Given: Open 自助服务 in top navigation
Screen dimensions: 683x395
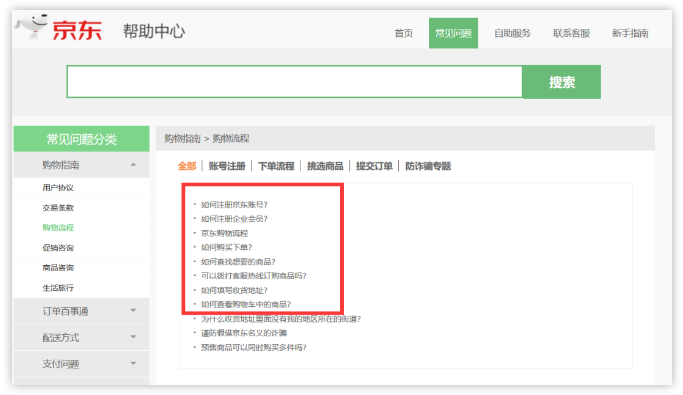Looking at the screenshot, I should click(512, 33).
